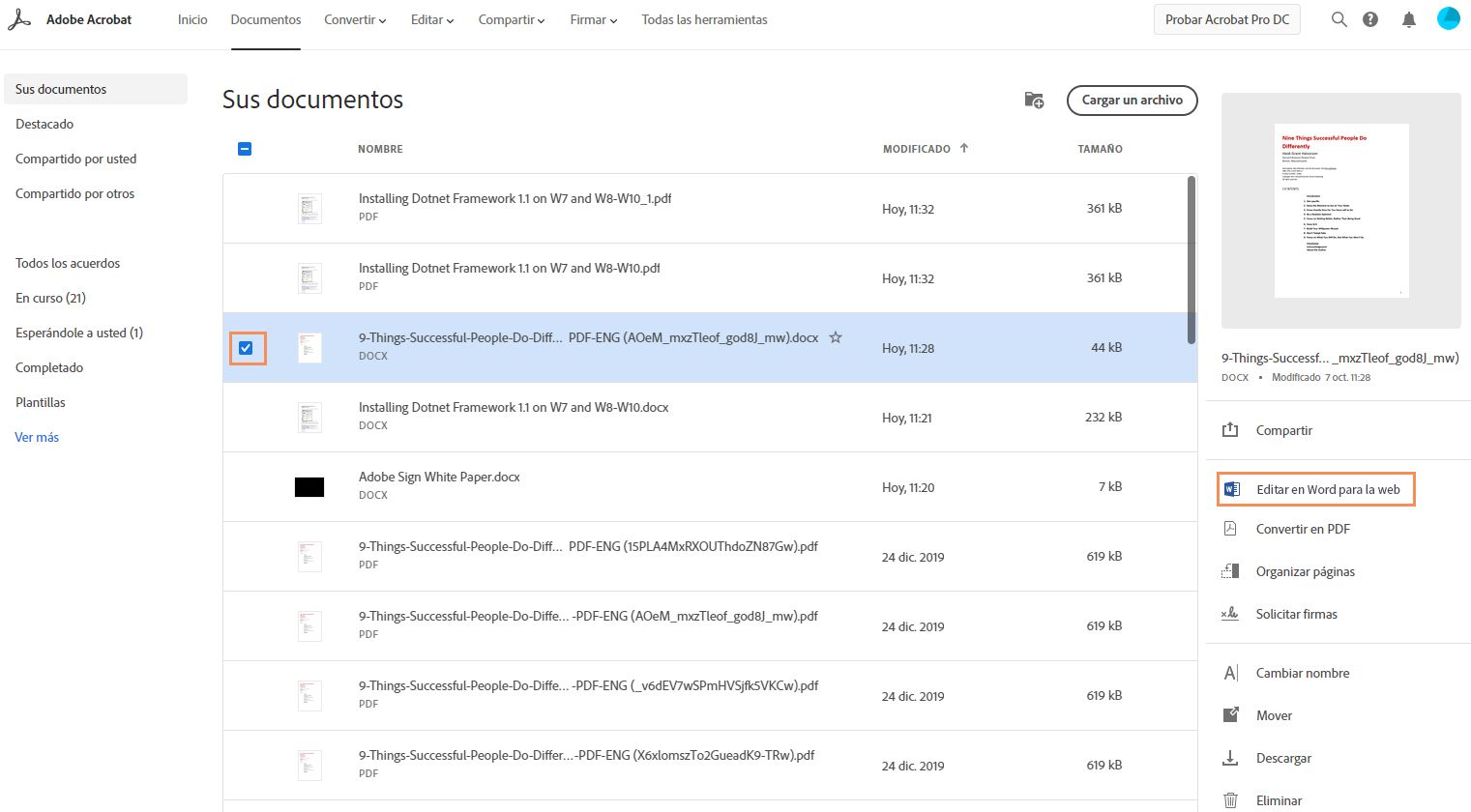Click the Cambiar nombre rename icon
The height and width of the screenshot is (812, 1471).
pyautogui.click(x=1230, y=673)
